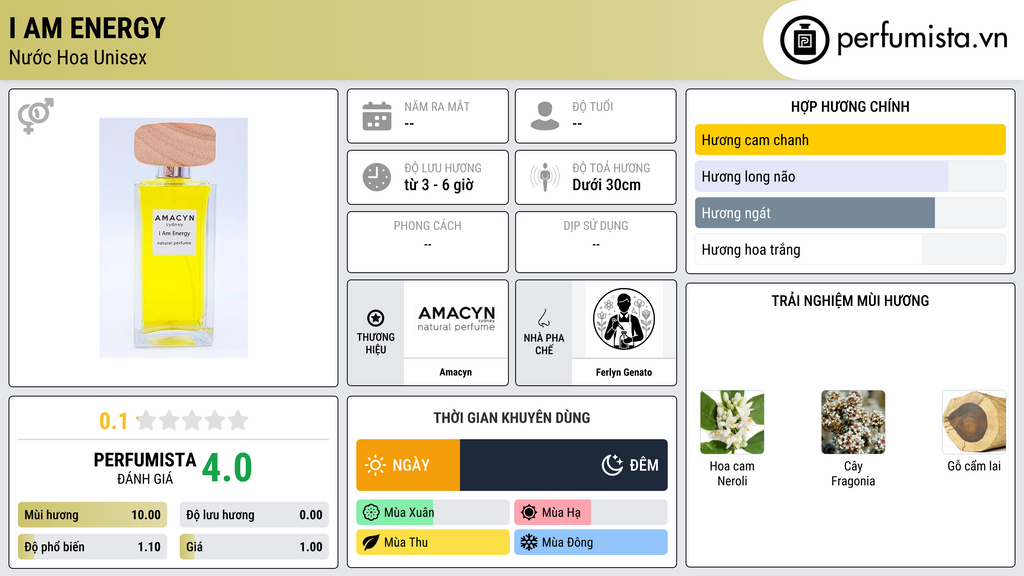Open the Gỗ cẩm lai note image
Viewport: 1024px width, 576px height.
[x=974, y=423]
